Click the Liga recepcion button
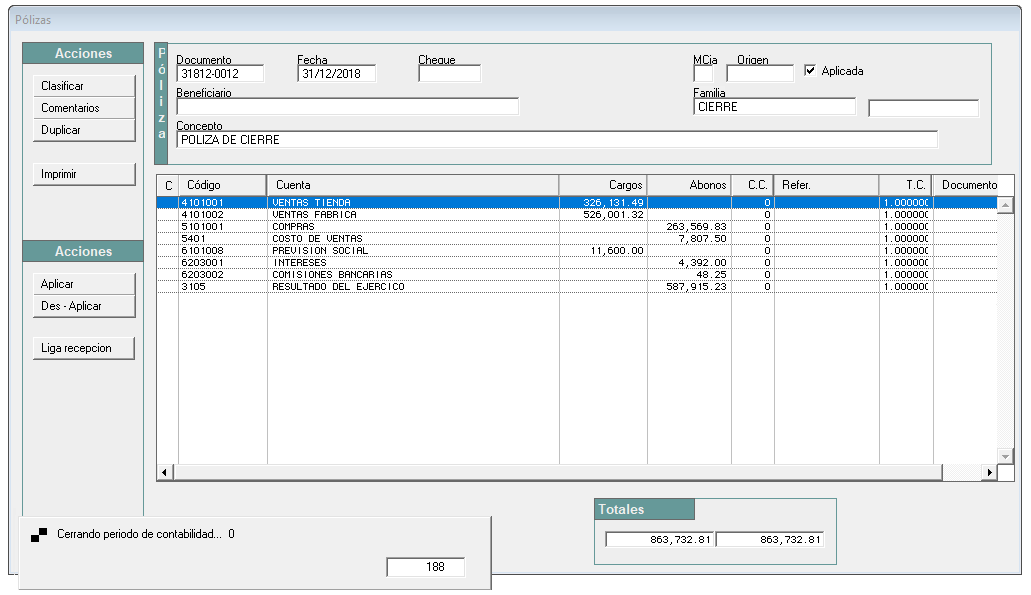 click(84, 348)
